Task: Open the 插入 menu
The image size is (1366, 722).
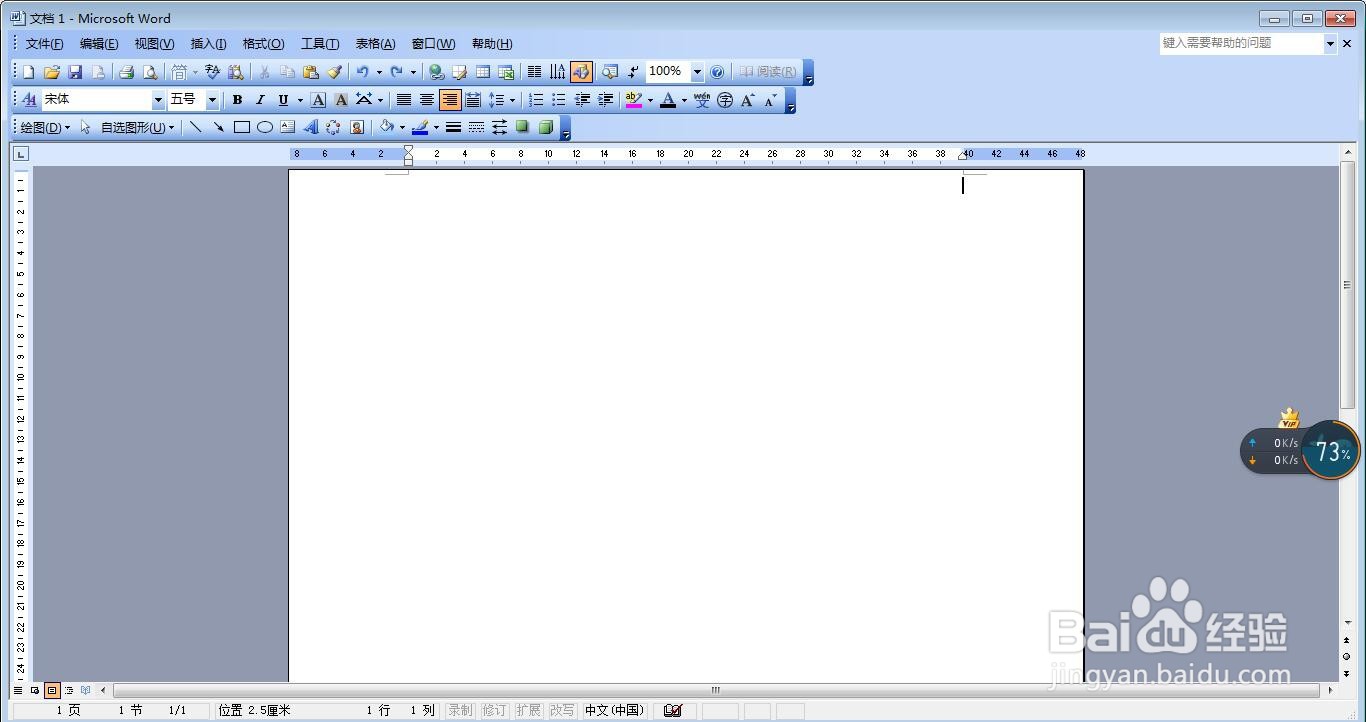Action: [x=208, y=44]
